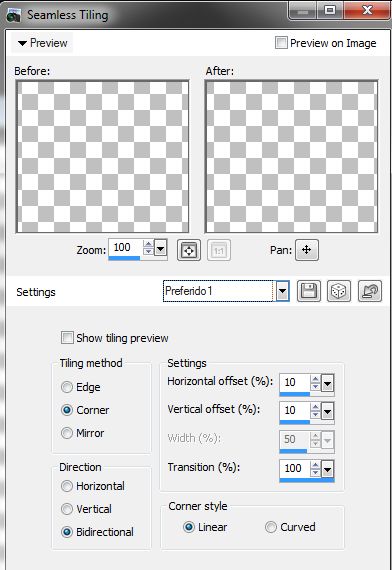Select the Edge tiling method
This screenshot has width=392, height=570.
pyautogui.click(x=67, y=387)
